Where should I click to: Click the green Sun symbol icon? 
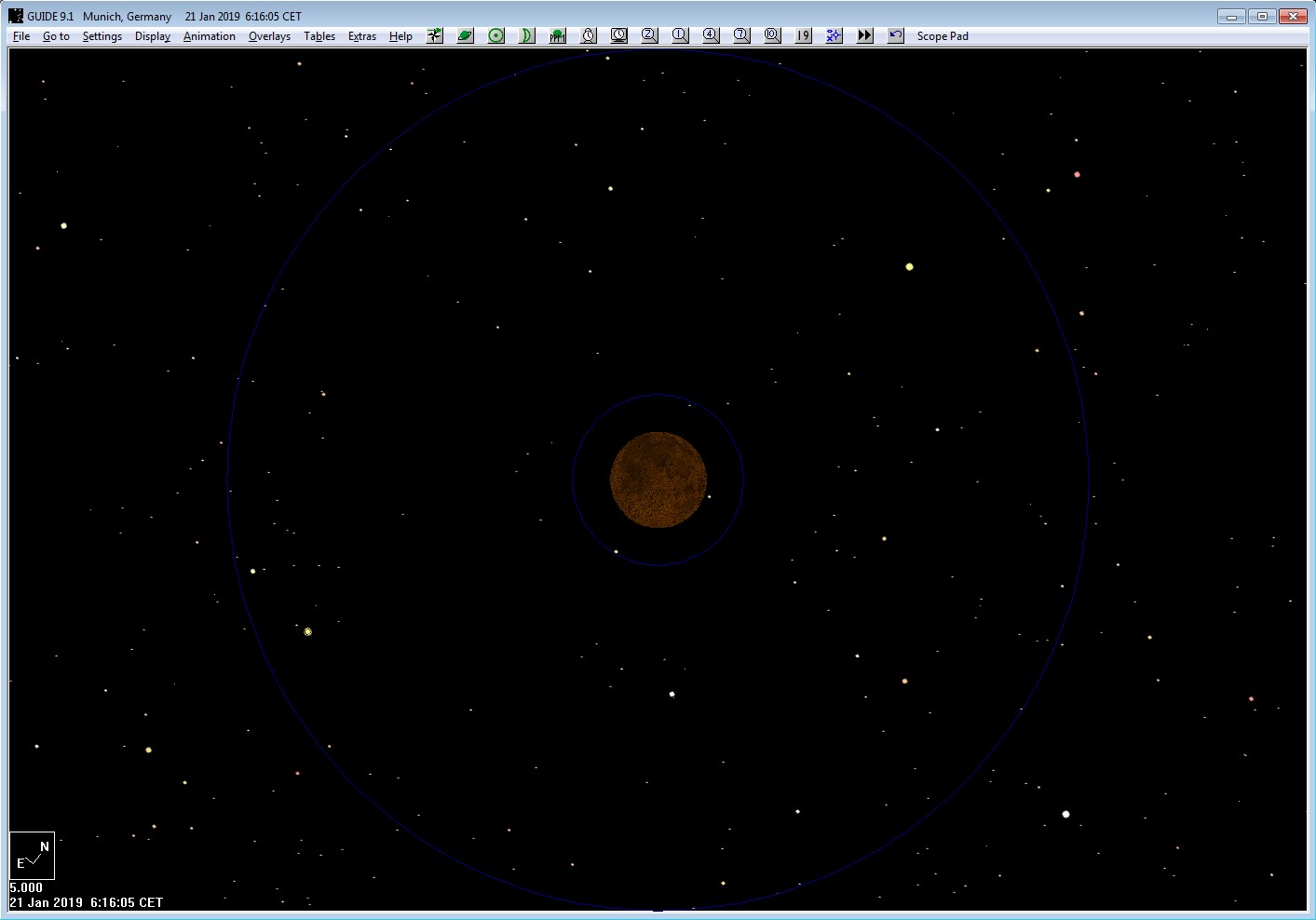pyautogui.click(x=496, y=35)
